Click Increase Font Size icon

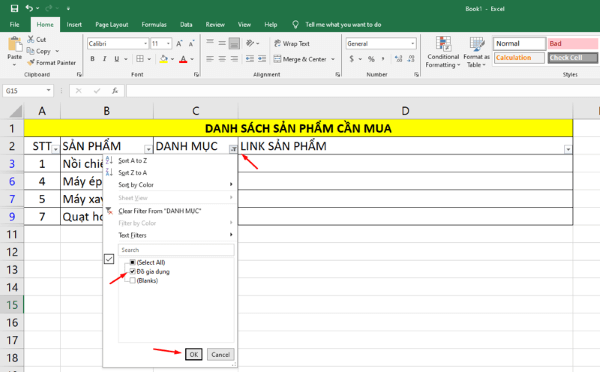point(179,44)
